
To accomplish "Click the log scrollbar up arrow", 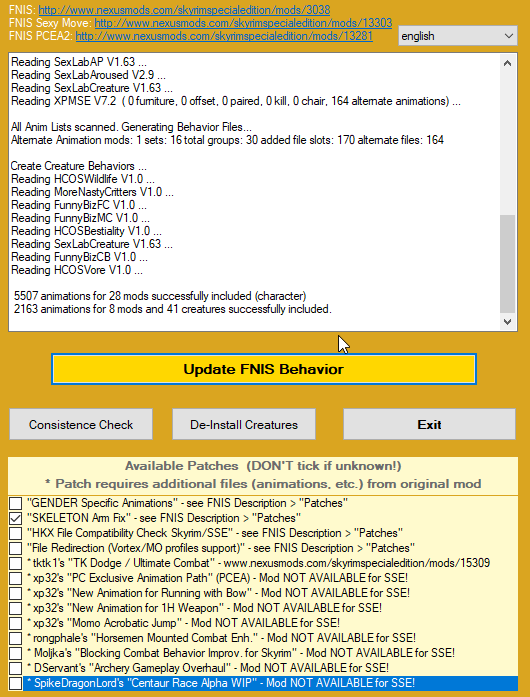I will (x=507, y=64).
